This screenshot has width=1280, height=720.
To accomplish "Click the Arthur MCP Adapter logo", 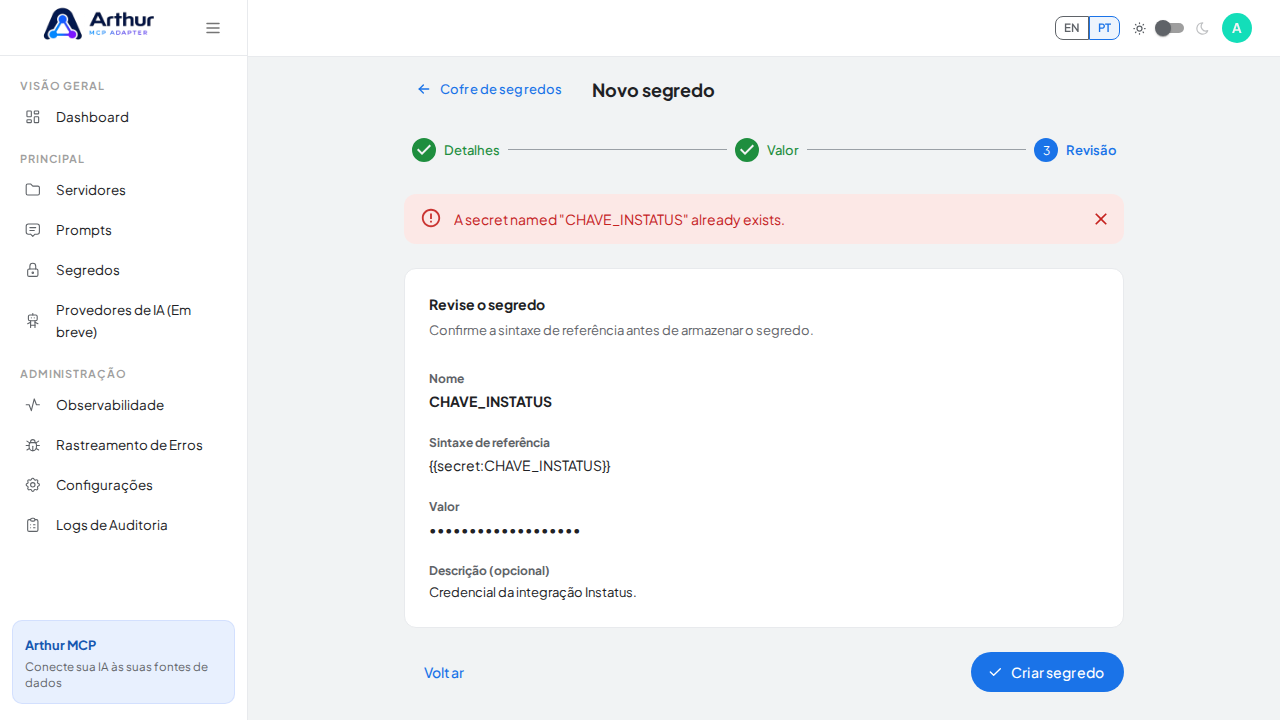I will click(x=99, y=24).
